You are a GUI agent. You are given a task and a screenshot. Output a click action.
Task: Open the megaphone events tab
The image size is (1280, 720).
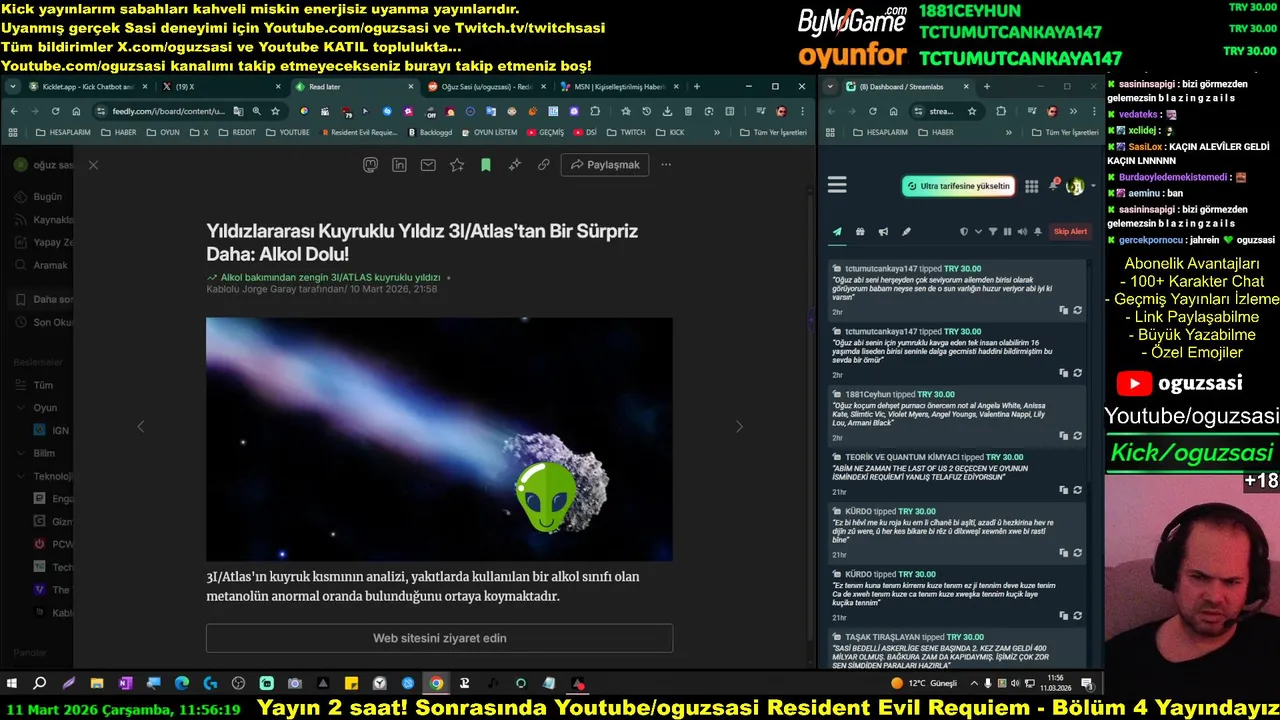pos(883,231)
